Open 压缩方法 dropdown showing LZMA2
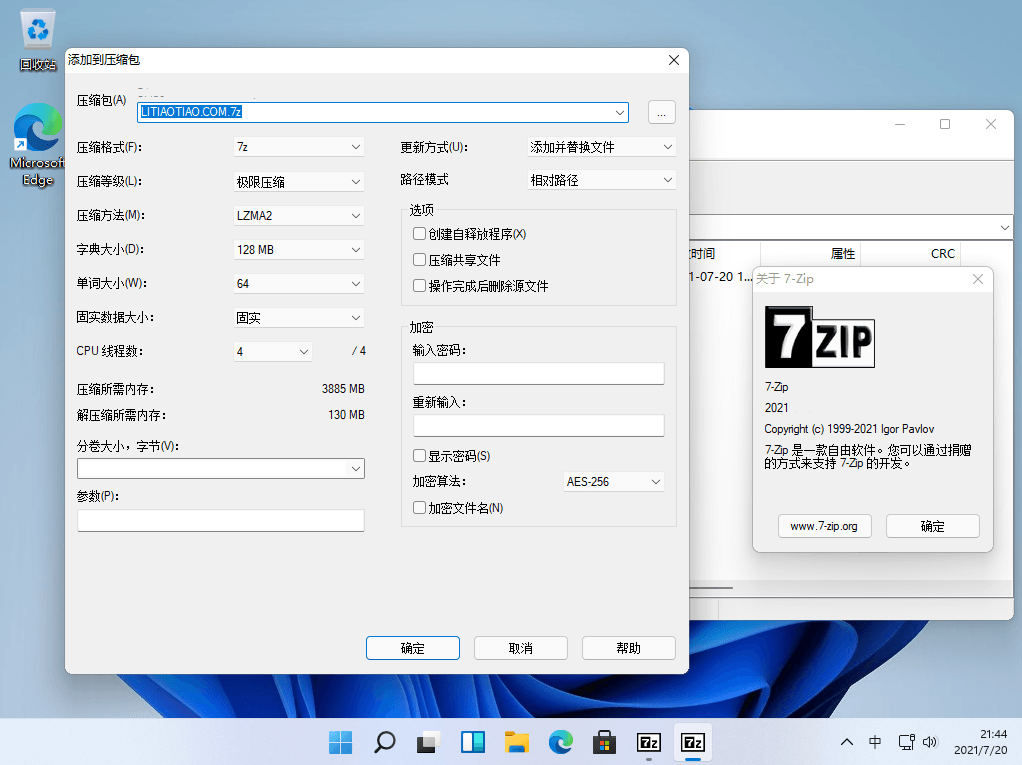Screen dimensions: 1022x765 [299, 216]
